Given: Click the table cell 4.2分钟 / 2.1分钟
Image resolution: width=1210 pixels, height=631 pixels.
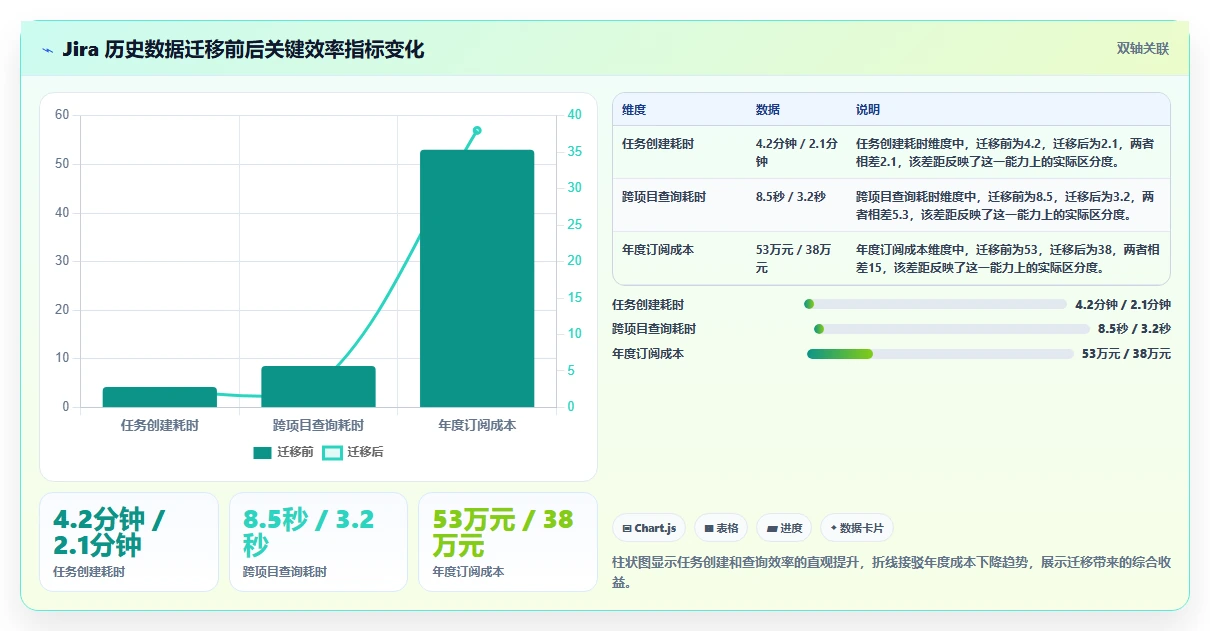Looking at the screenshot, I should point(798,152).
